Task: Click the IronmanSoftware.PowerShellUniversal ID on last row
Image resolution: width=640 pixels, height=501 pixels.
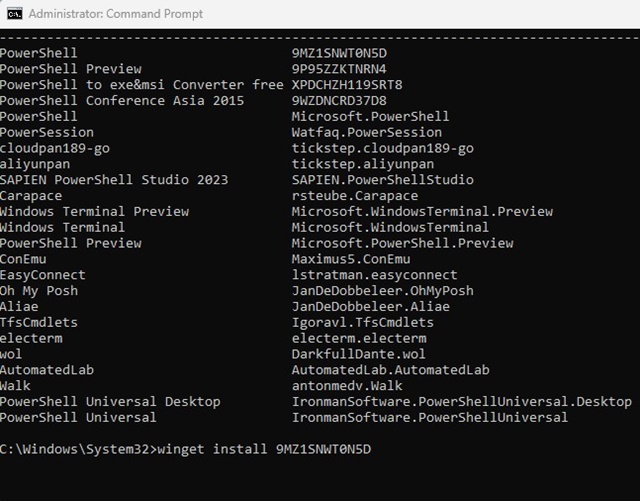Action: (429, 417)
